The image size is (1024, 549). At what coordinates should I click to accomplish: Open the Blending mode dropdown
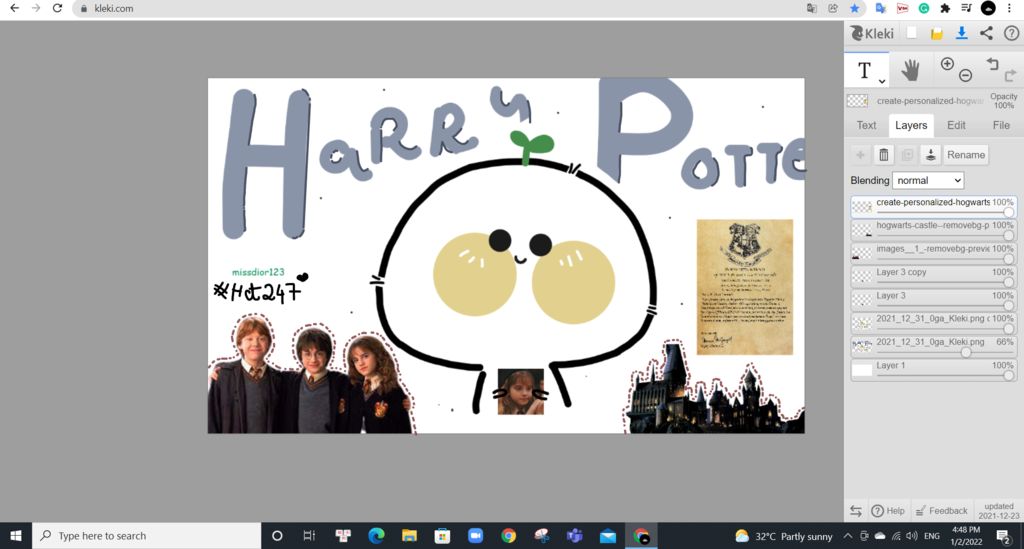[x=928, y=180]
